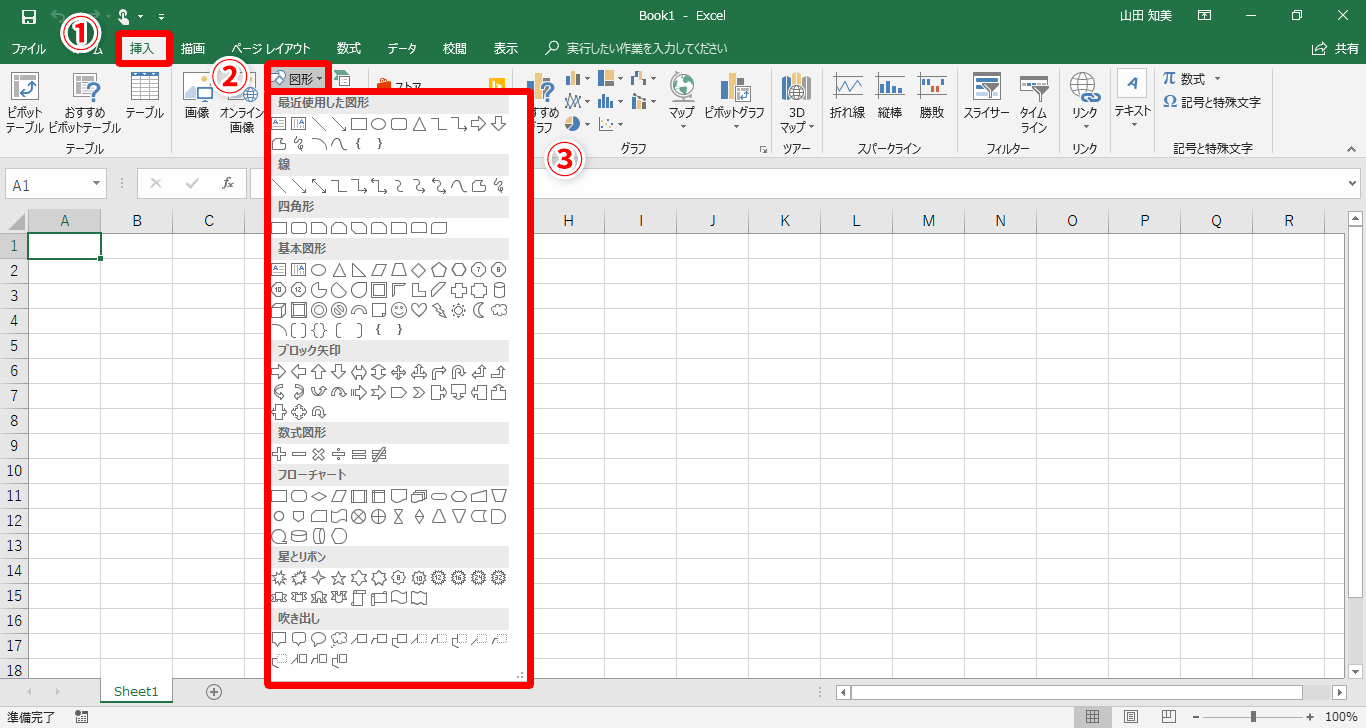Screen dimensions: 1366x728
Task: Click the zoom slider handle
Action: 1253,716
